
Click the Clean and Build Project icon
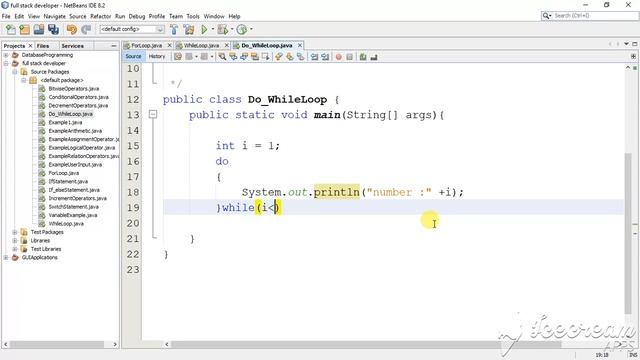click(189, 29)
